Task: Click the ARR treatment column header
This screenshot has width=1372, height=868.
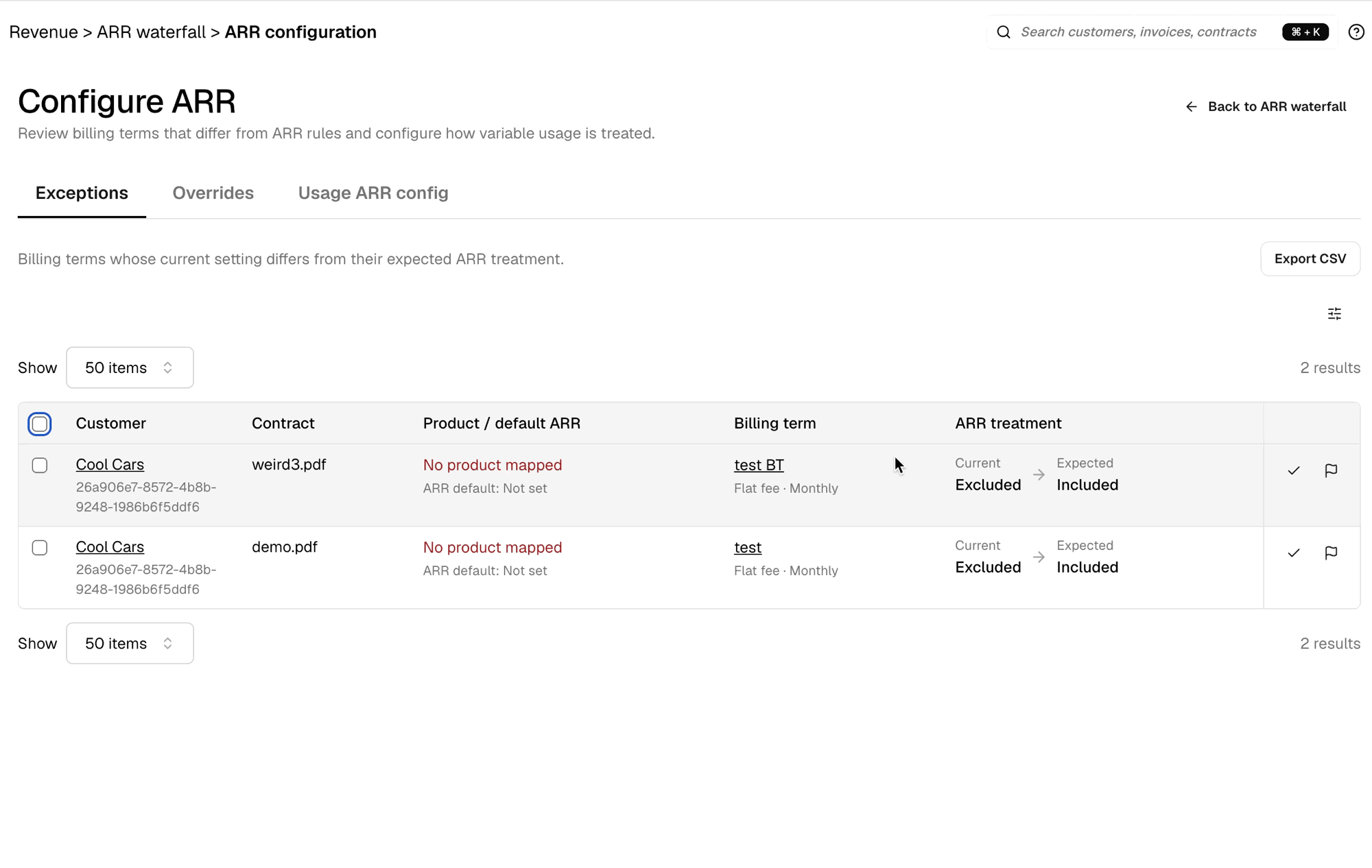Action: (x=1008, y=423)
